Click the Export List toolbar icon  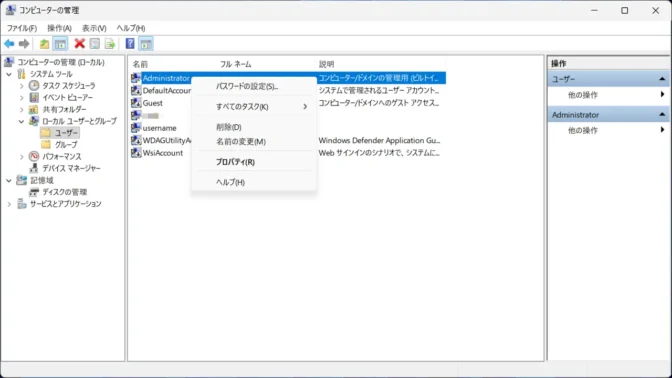click(110, 44)
